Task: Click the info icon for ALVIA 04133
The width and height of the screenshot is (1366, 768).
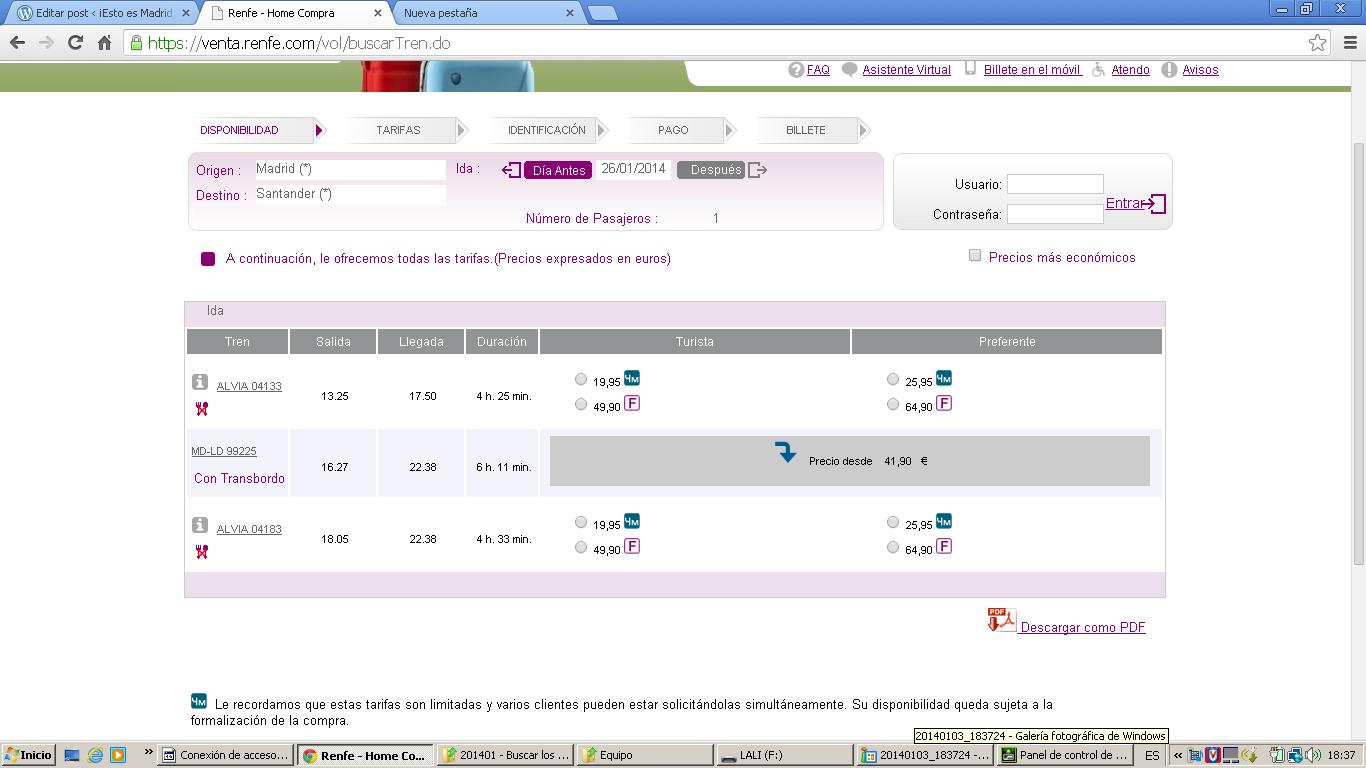Action: tap(200, 382)
